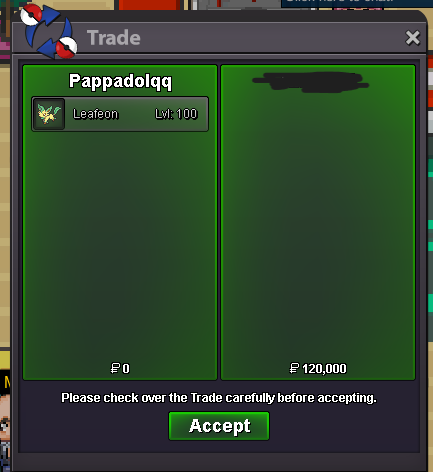Viewport: 433px width, 472px height.
Task: Click the Pappadolqq player name
Action: click(x=120, y=82)
